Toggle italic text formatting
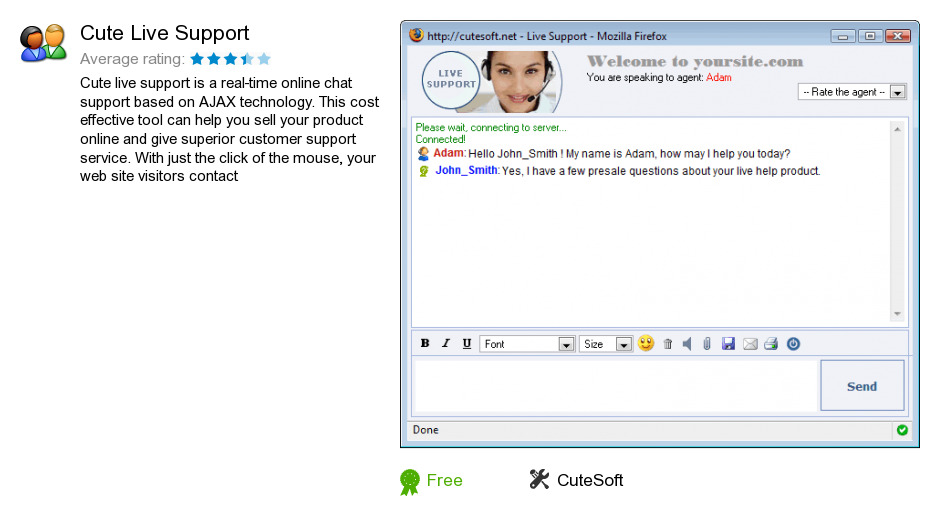Image resolution: width=940 pixels, height=526 pixels. coord(445,344)
